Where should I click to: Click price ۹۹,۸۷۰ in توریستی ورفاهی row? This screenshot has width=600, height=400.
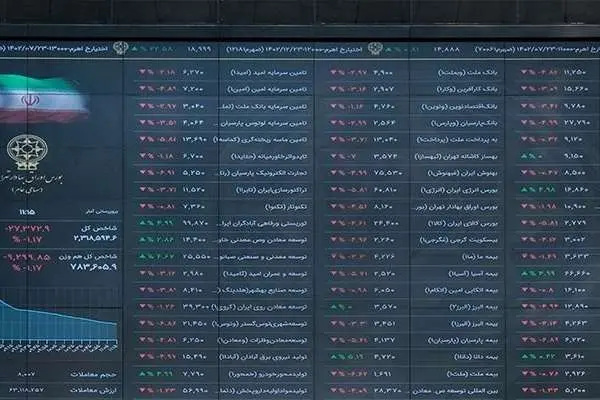[x=195, y=223]
